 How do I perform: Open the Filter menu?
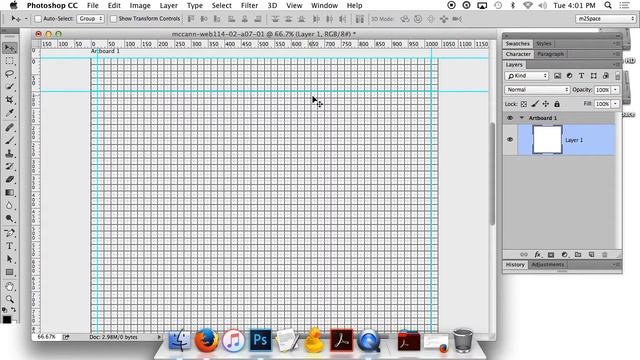(x=249, y=5)
